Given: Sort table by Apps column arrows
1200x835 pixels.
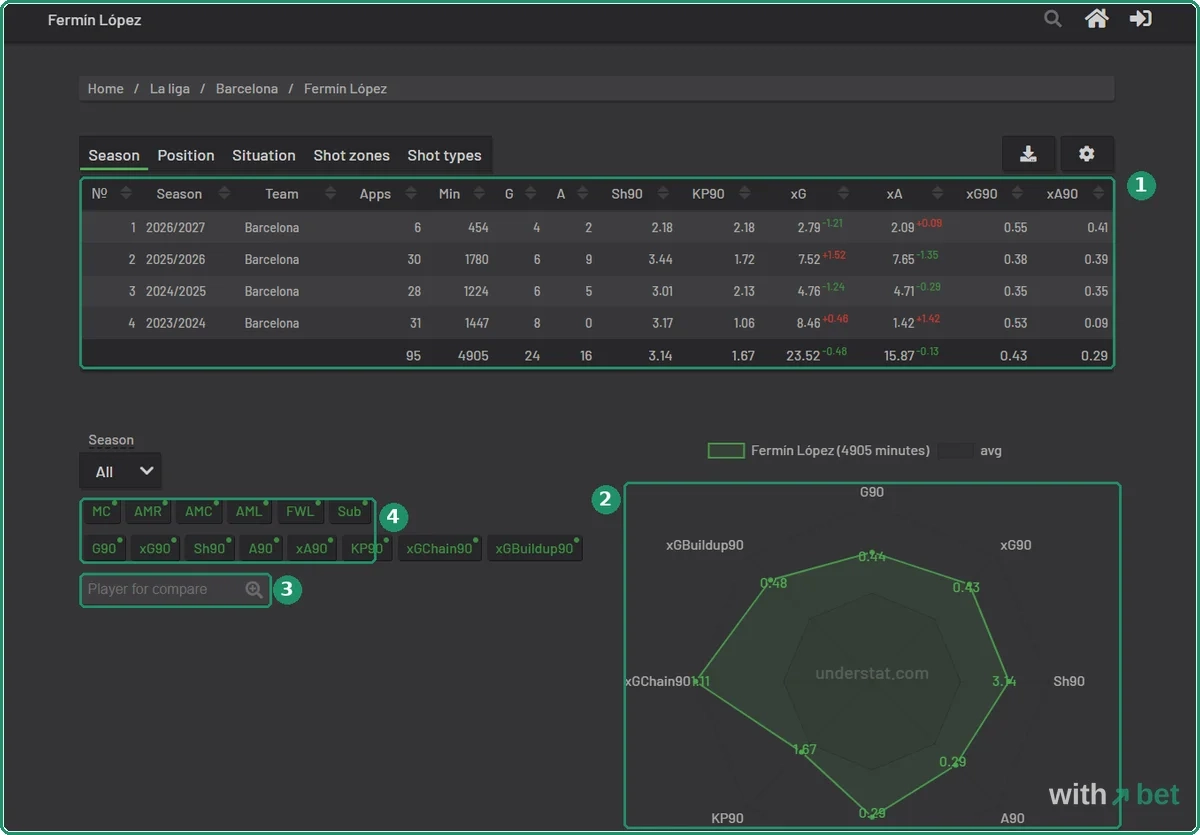Looking at the screenshot, I should 409,194.
